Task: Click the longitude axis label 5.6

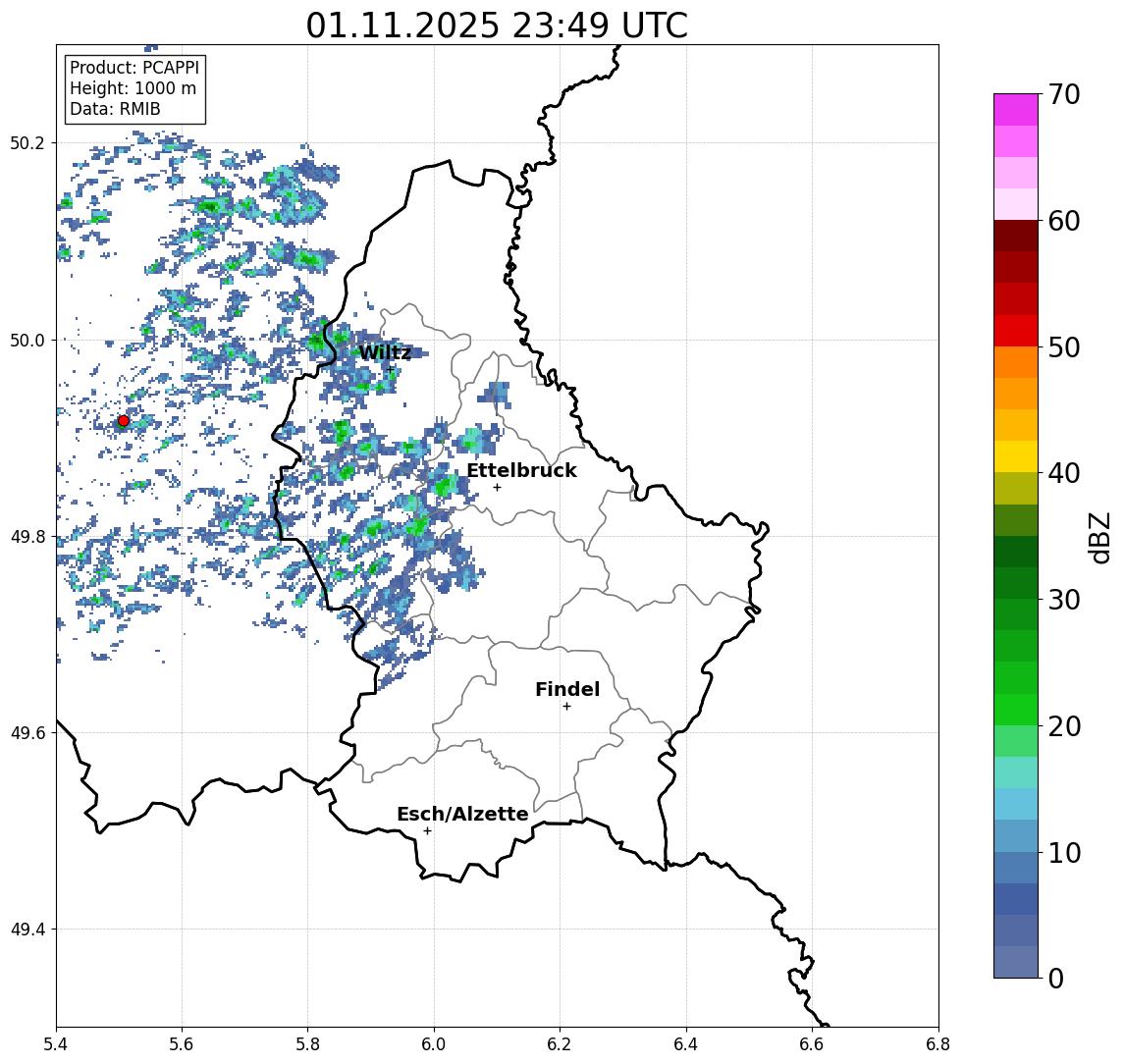Action: pos(182,1044)
